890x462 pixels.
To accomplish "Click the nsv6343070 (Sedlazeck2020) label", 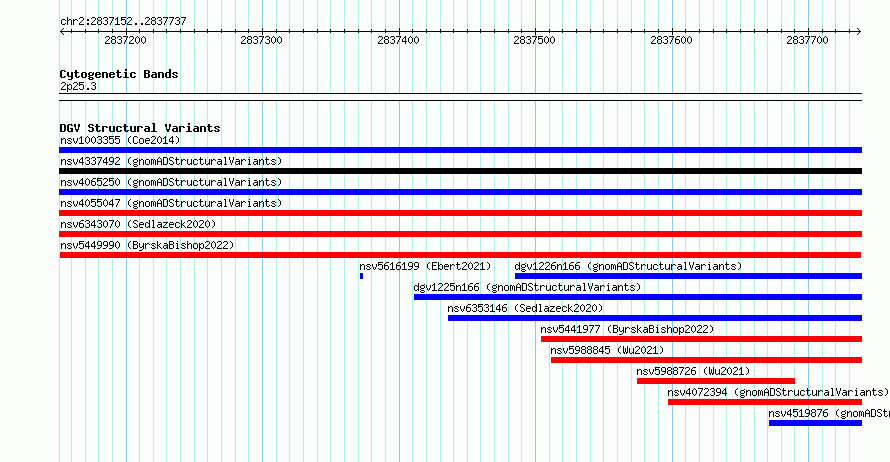I will coord(138,224).
